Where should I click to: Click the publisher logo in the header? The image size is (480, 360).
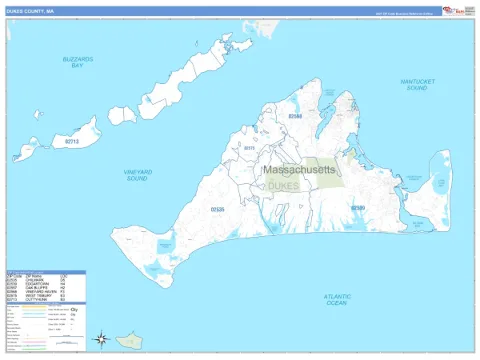coord(453,11)
